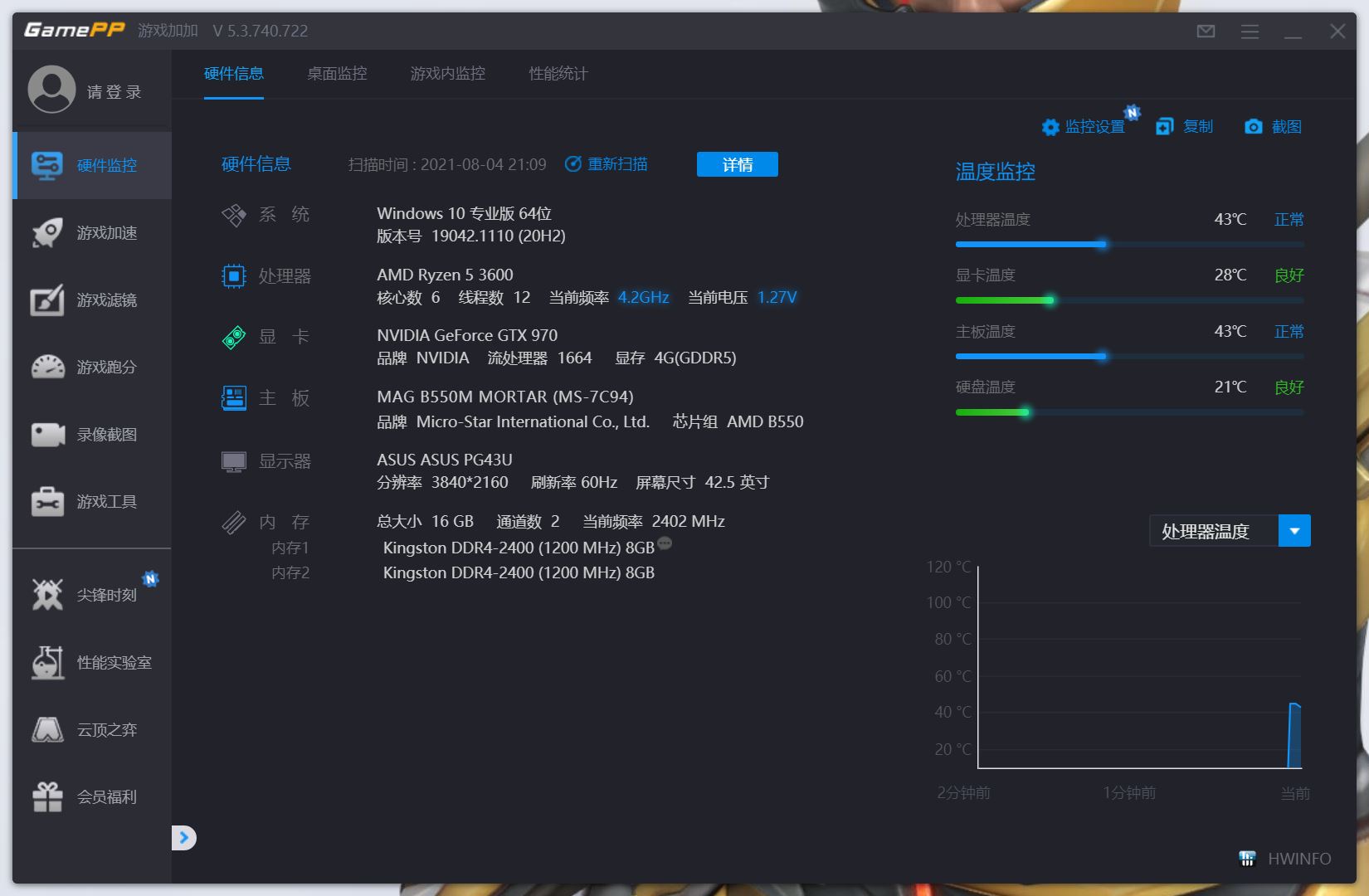Open 录像截图 camera icon in sidebar
1369x896 pixels.
click(47, 434)
